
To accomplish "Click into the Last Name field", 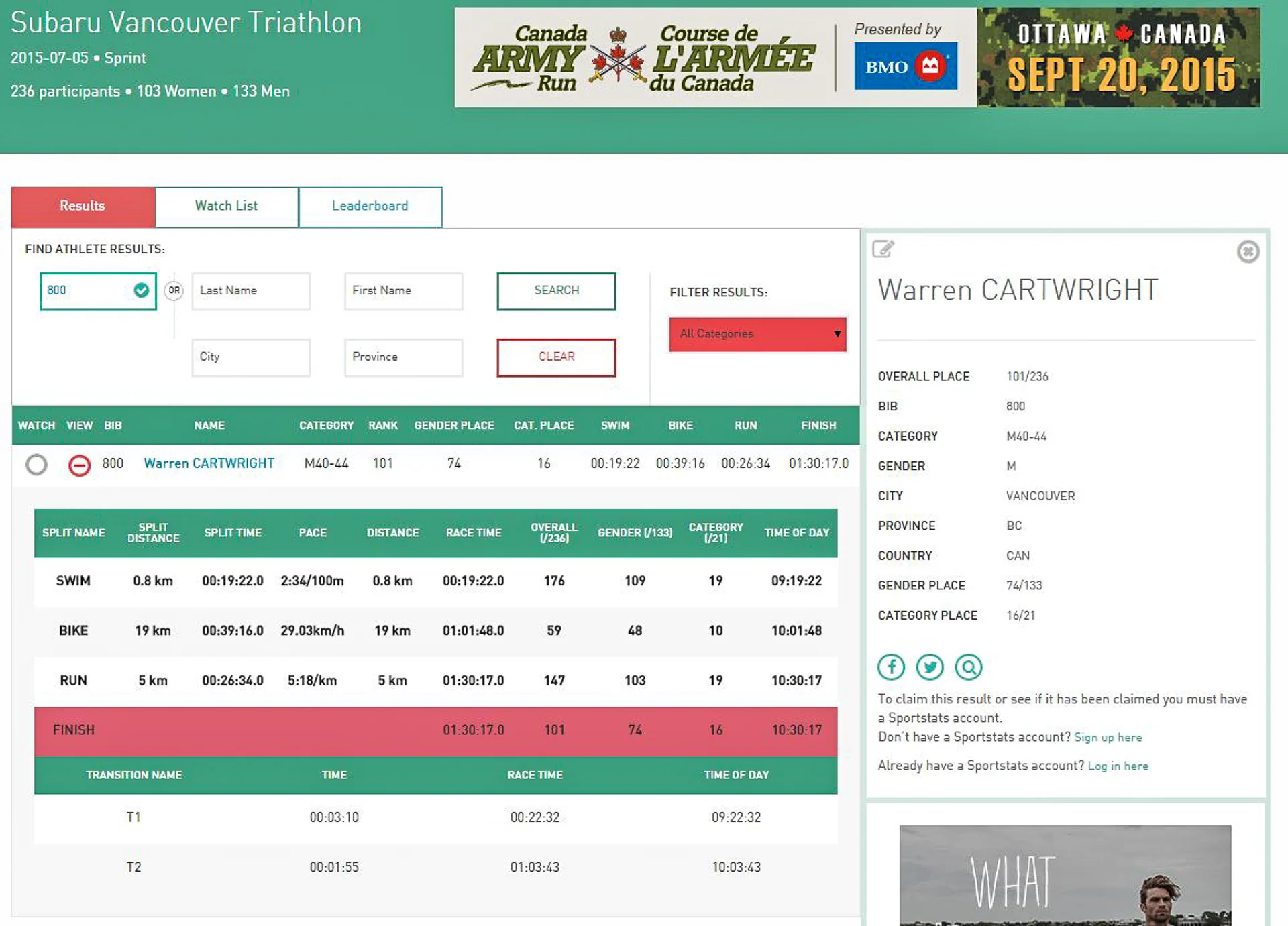I will click(250, 290).
